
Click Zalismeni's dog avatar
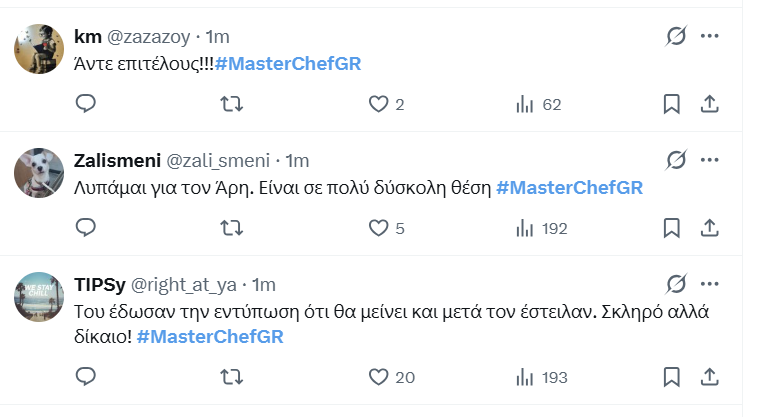40,172
